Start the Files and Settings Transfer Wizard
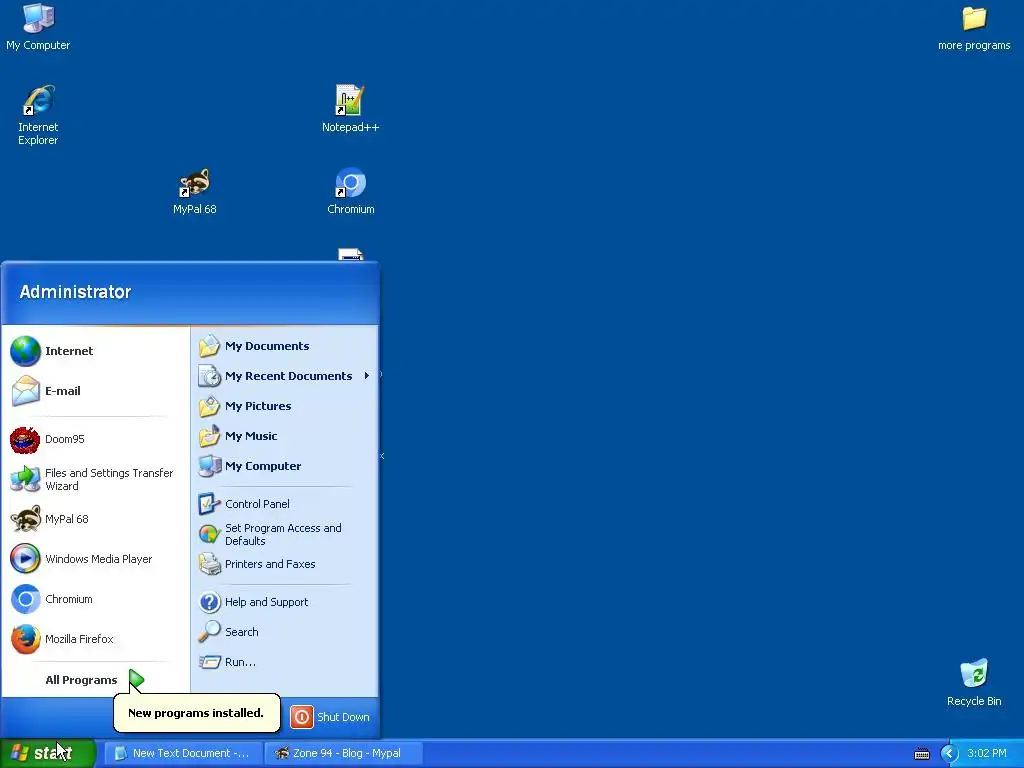The image size is (1024, 768). (x=95, y=479)
